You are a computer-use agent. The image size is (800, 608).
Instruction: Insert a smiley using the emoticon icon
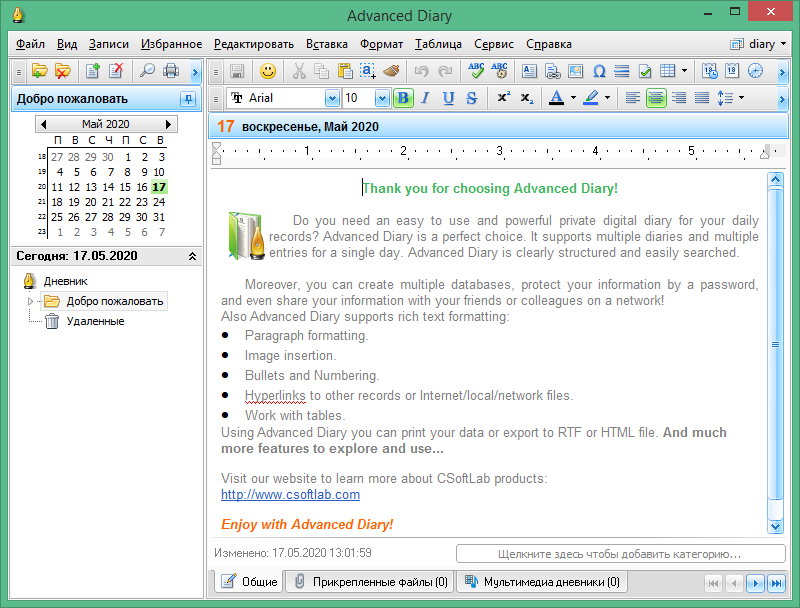click(x=268, y=71)
